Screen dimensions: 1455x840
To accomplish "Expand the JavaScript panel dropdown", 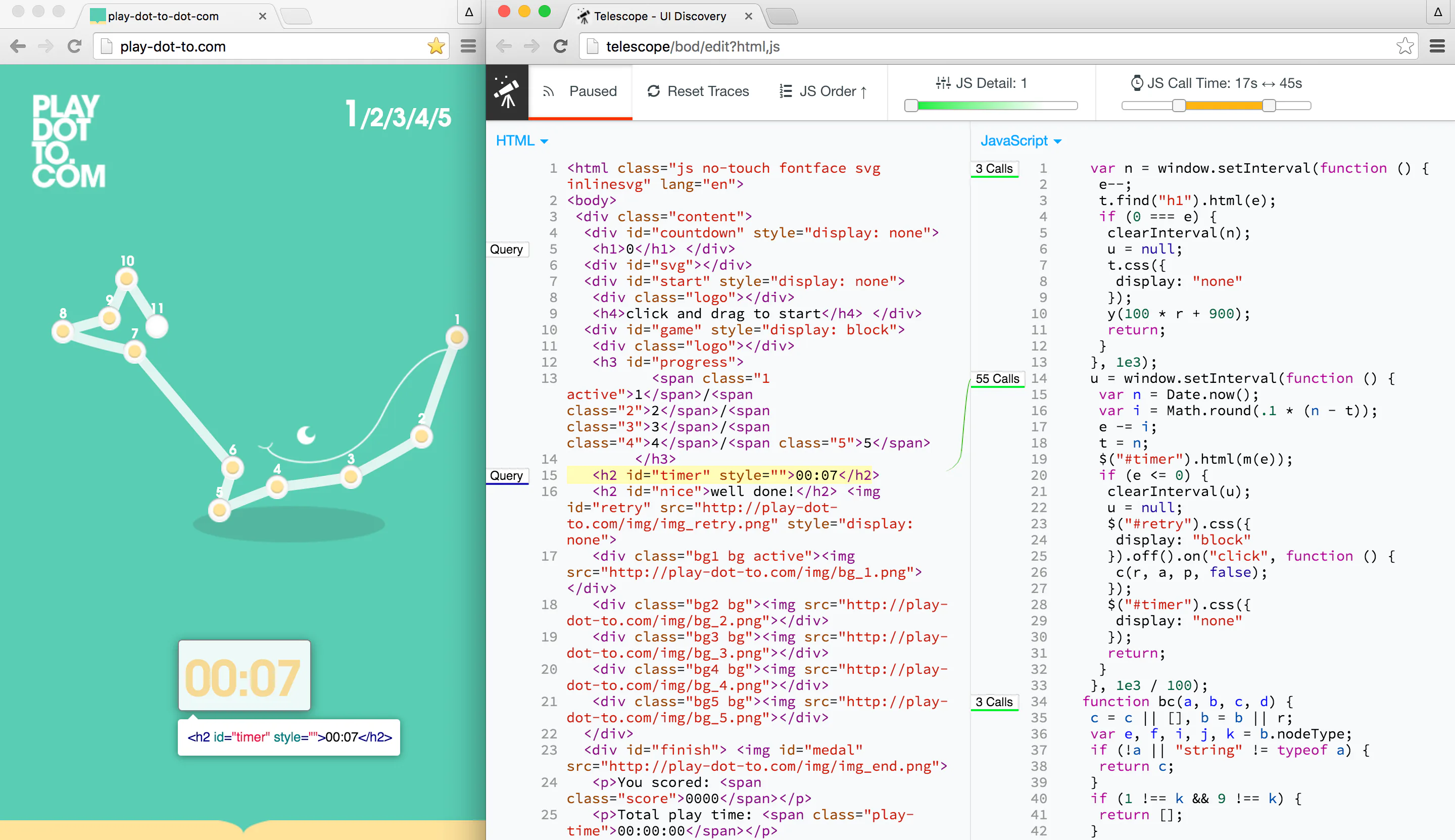I will point(1021,141).
